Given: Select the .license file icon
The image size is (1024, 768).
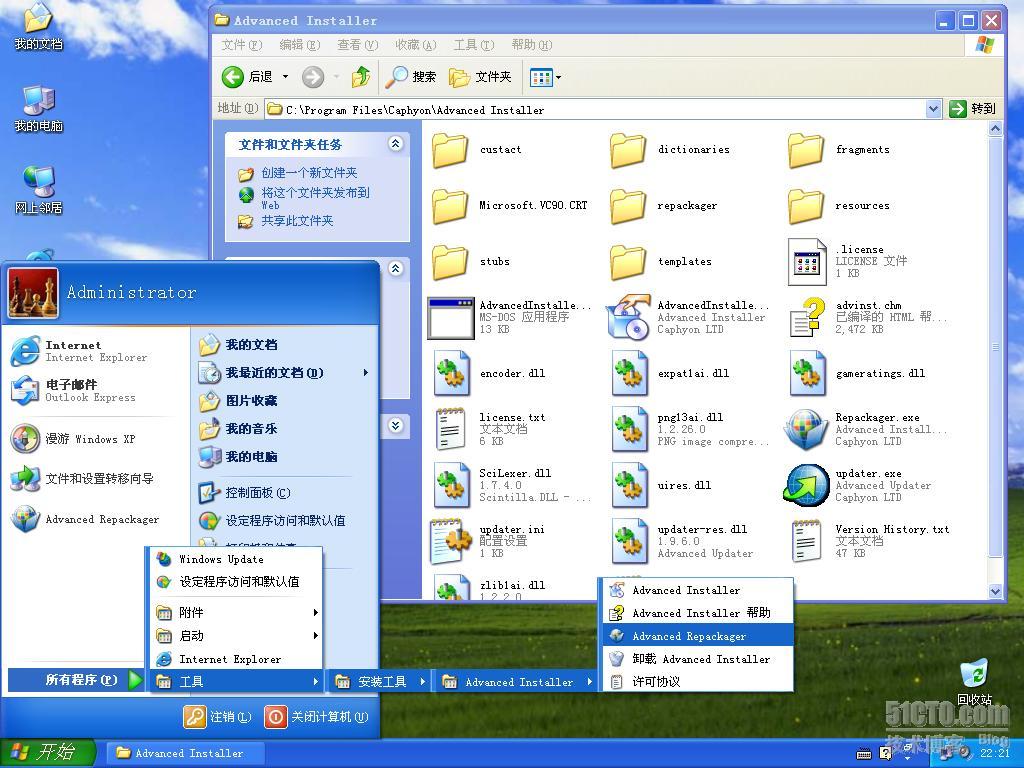Looking at the screenshot, I should point(807,262).
